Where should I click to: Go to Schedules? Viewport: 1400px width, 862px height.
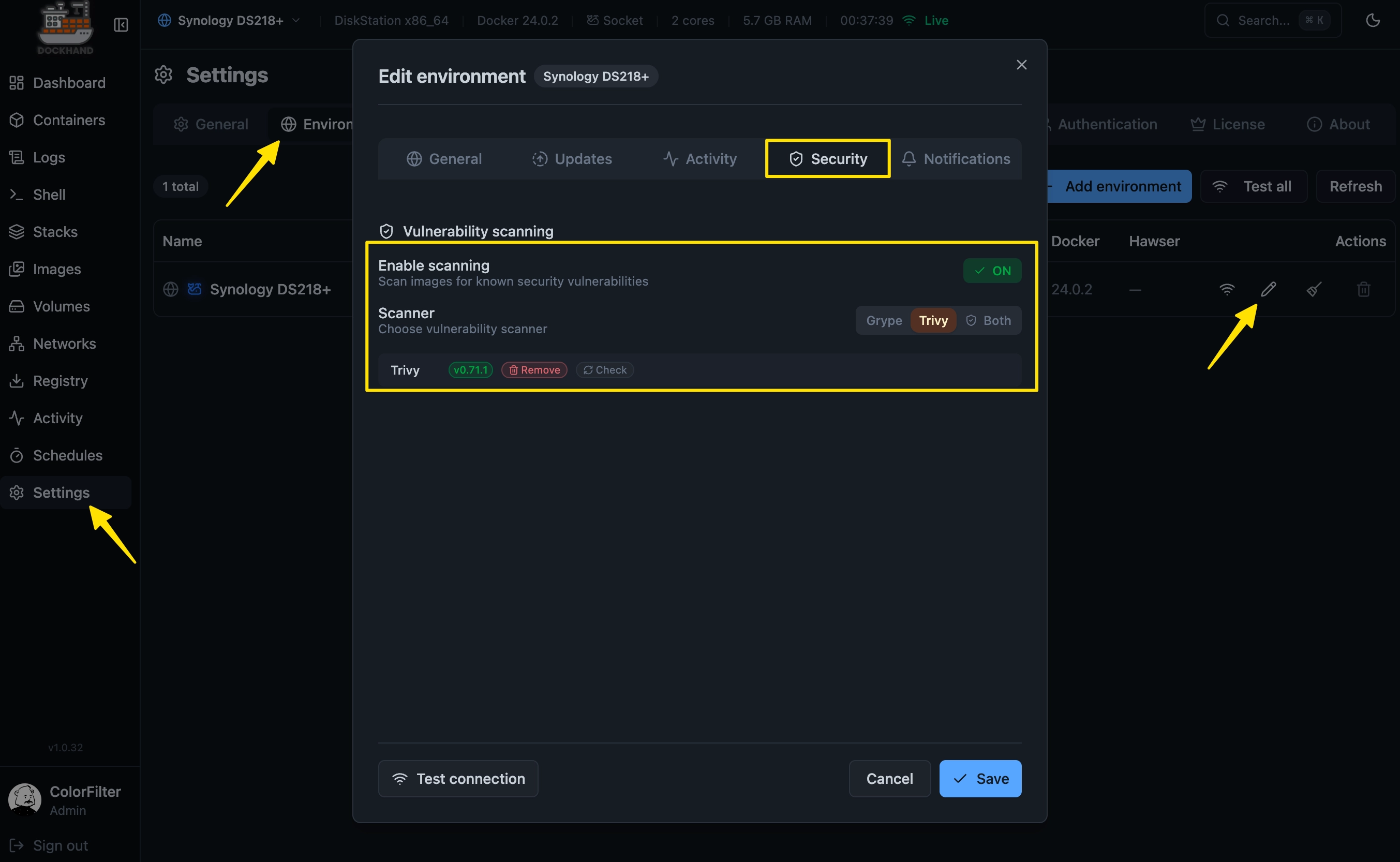(x=66, y=455)
